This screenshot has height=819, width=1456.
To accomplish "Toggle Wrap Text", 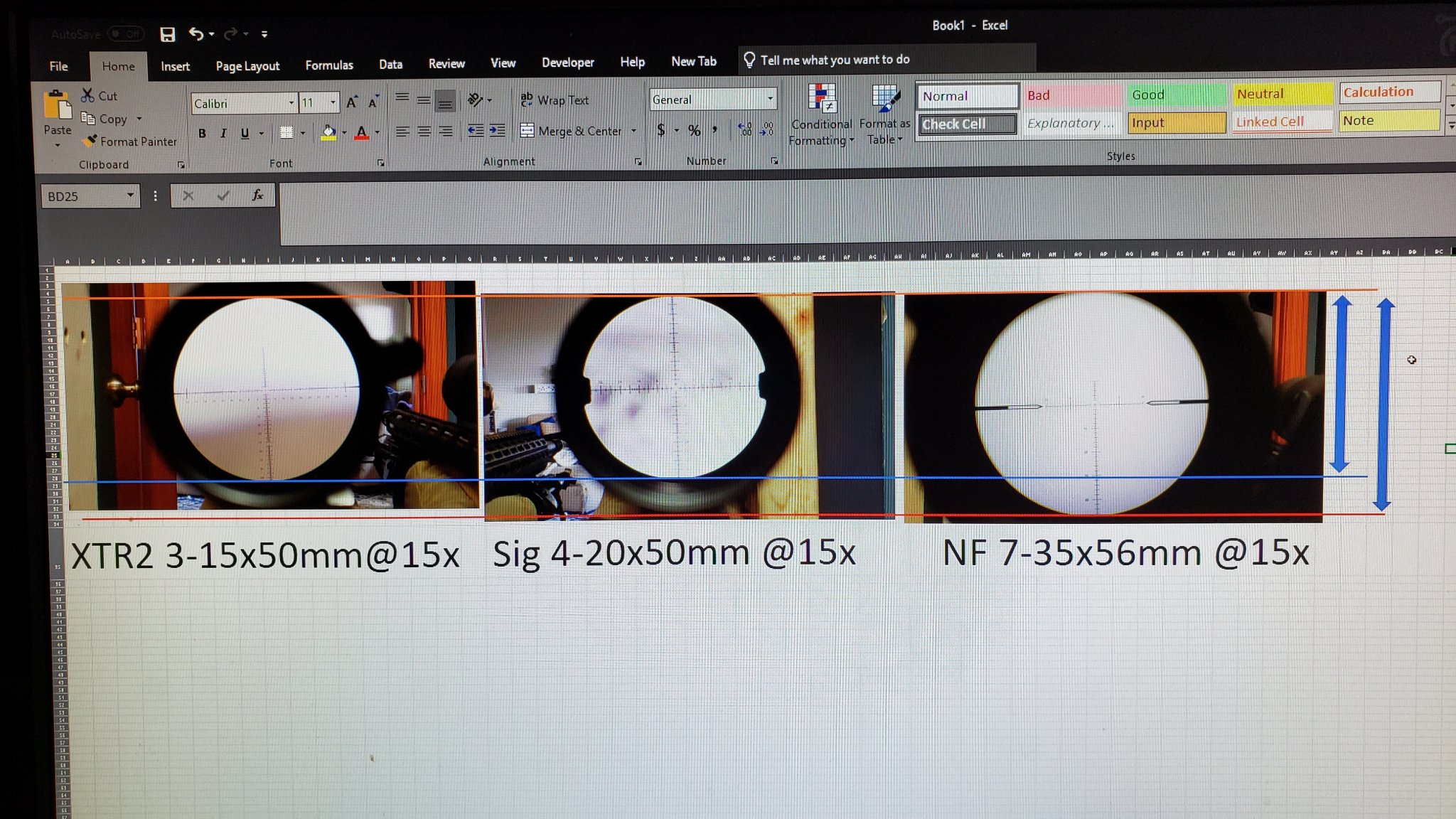I will 555,100.
